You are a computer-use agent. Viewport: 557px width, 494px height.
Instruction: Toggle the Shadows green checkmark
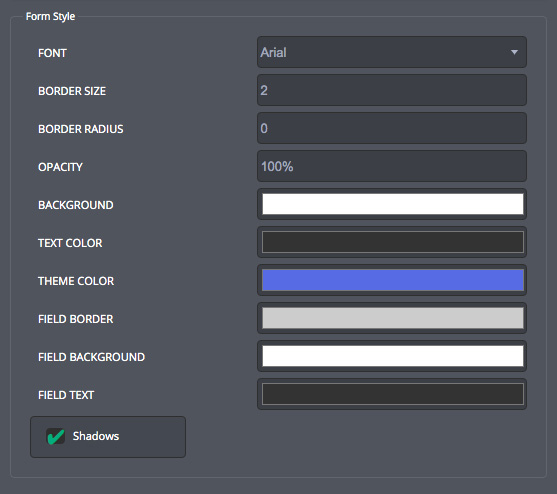[x=56, y=436]
